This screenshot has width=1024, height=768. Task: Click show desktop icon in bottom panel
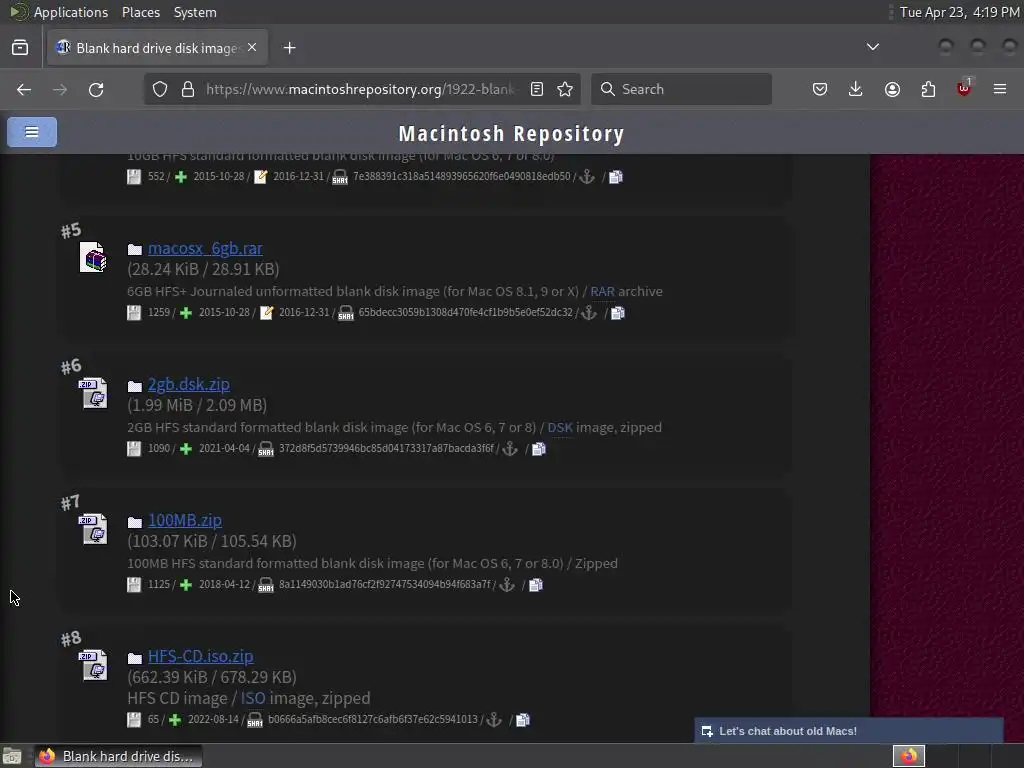click(x=12, y=756)
